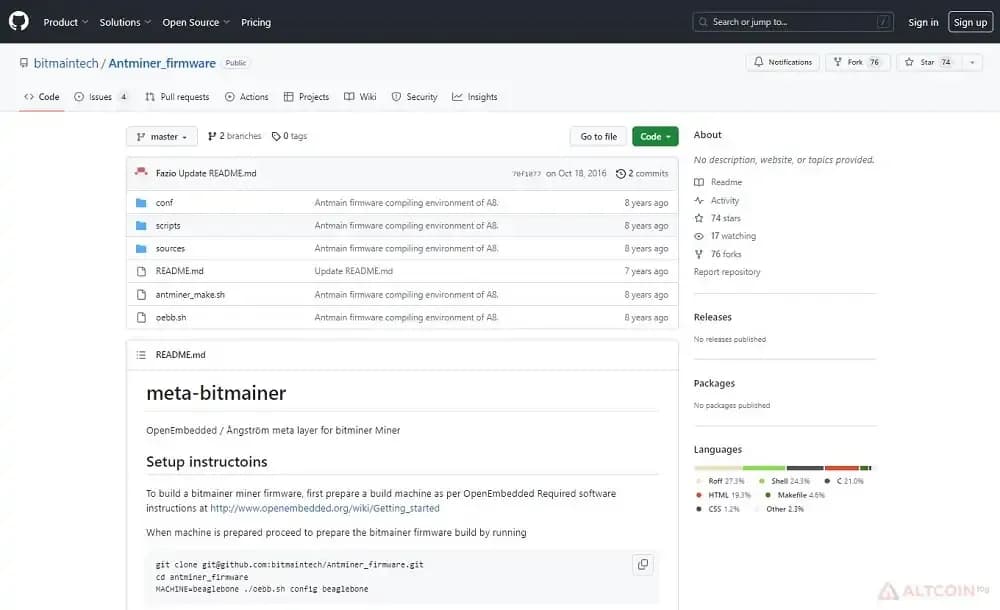Open the master branch selector

(x=162, y=137)
